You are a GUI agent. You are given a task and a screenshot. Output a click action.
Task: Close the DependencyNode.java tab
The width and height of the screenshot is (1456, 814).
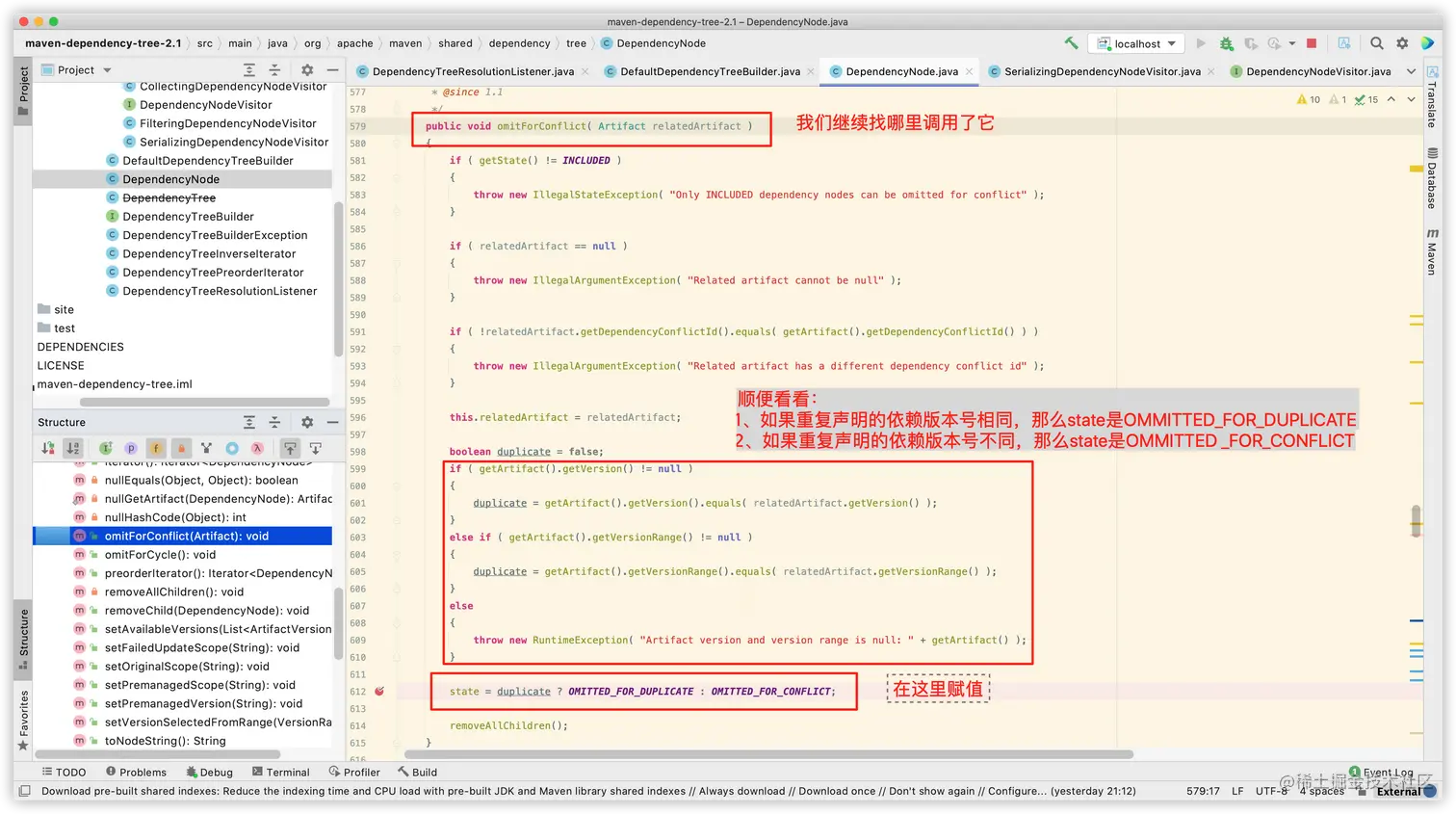(969, 71)
